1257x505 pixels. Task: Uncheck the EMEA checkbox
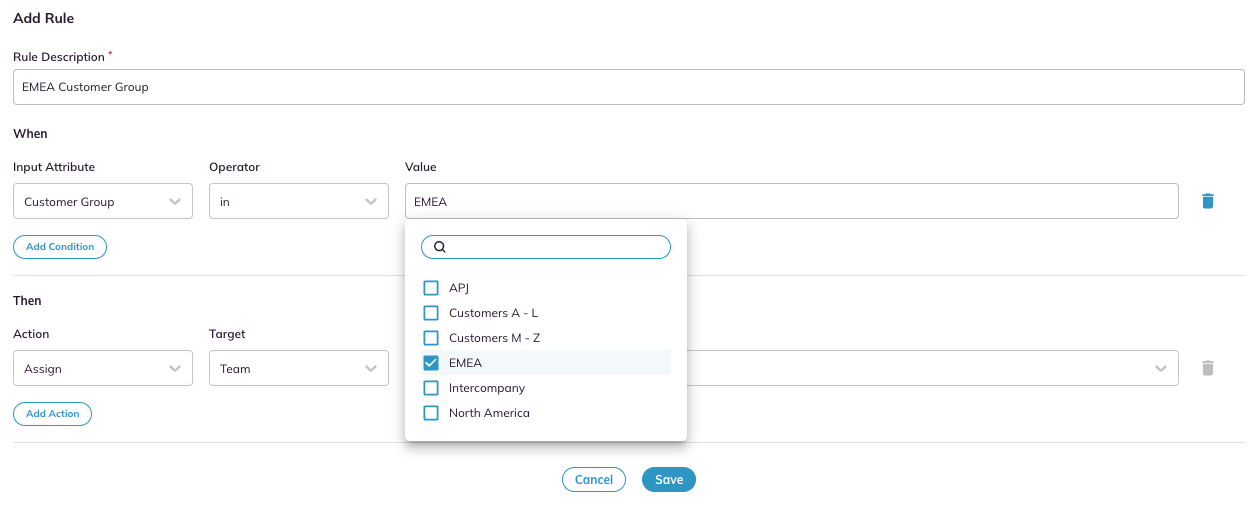[x=431, y=363]
